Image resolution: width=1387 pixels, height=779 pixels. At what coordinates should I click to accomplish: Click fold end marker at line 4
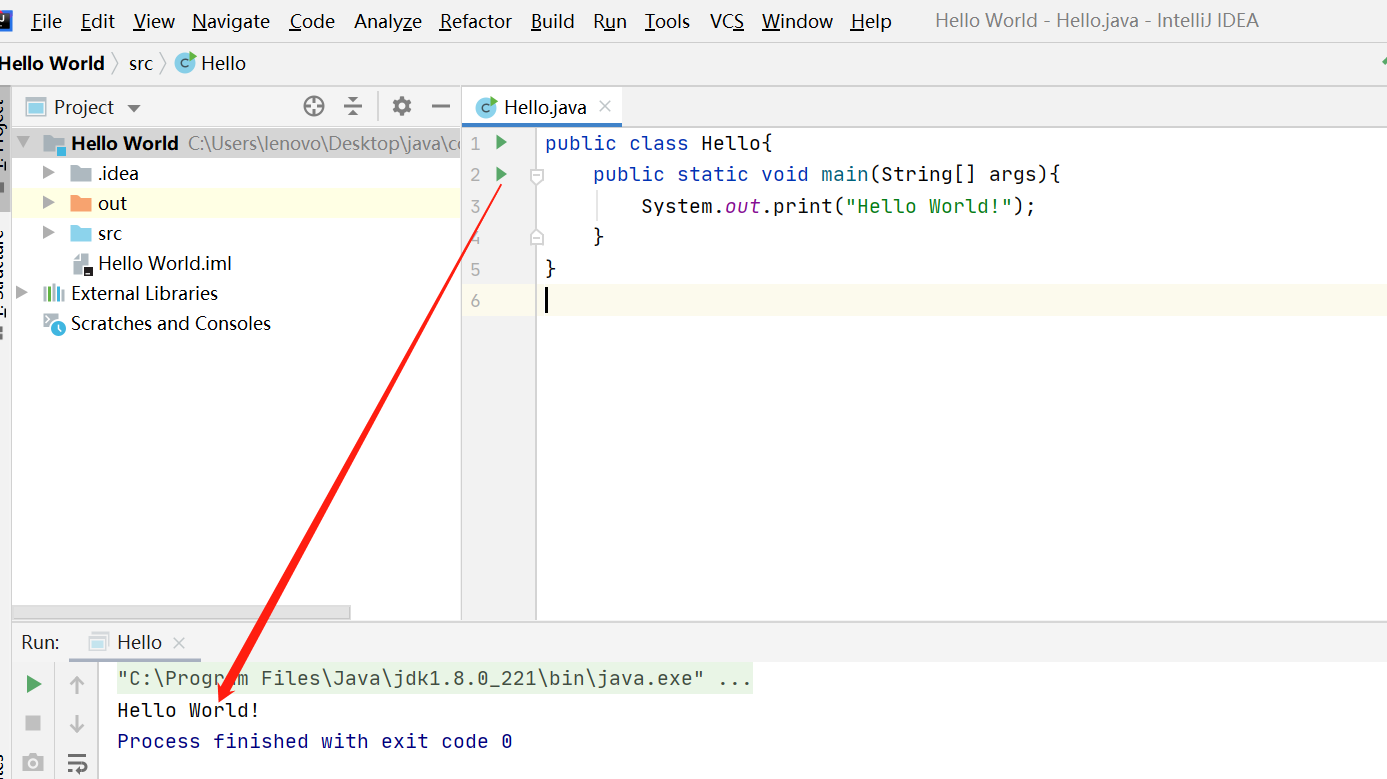(x=537, y=237)
